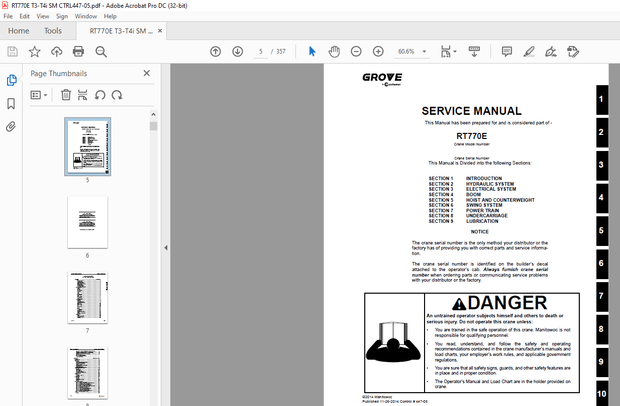
Task: Click the Stamp tool icon
Action: click(x=573, y=51)
